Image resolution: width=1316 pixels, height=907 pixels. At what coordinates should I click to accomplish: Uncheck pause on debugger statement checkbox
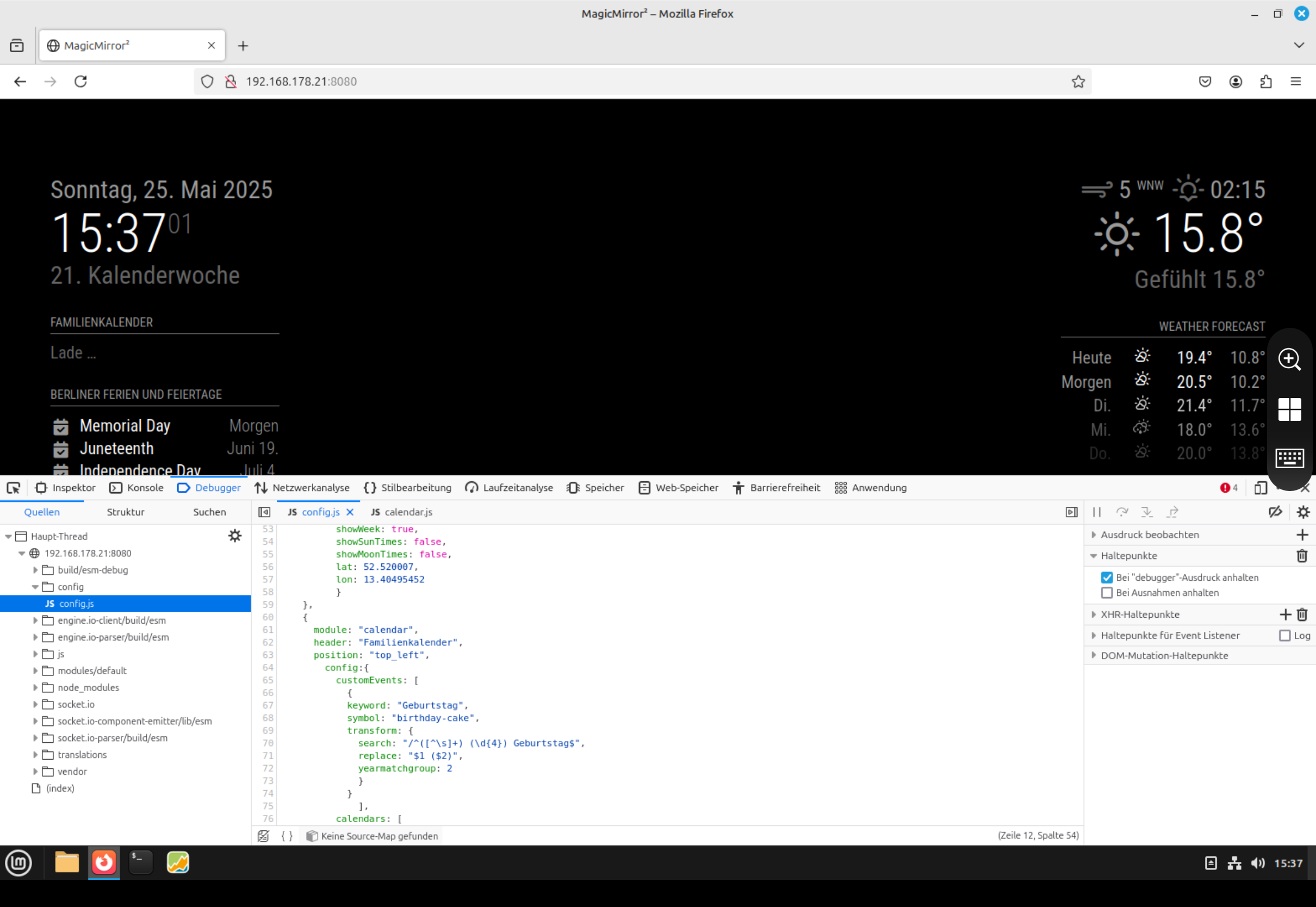[x=1106, y=577]
